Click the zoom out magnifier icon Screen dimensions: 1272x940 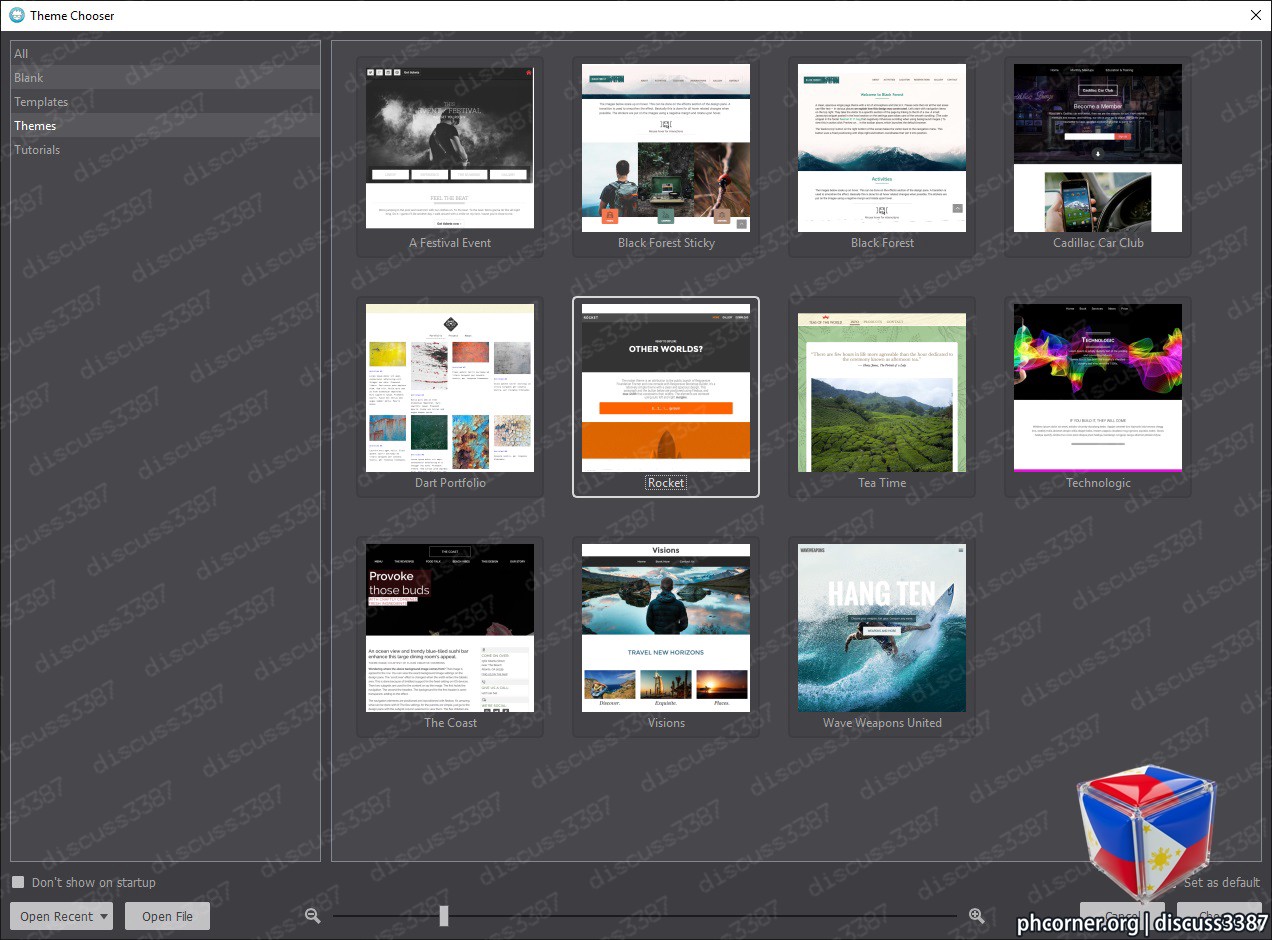point(313,916)
